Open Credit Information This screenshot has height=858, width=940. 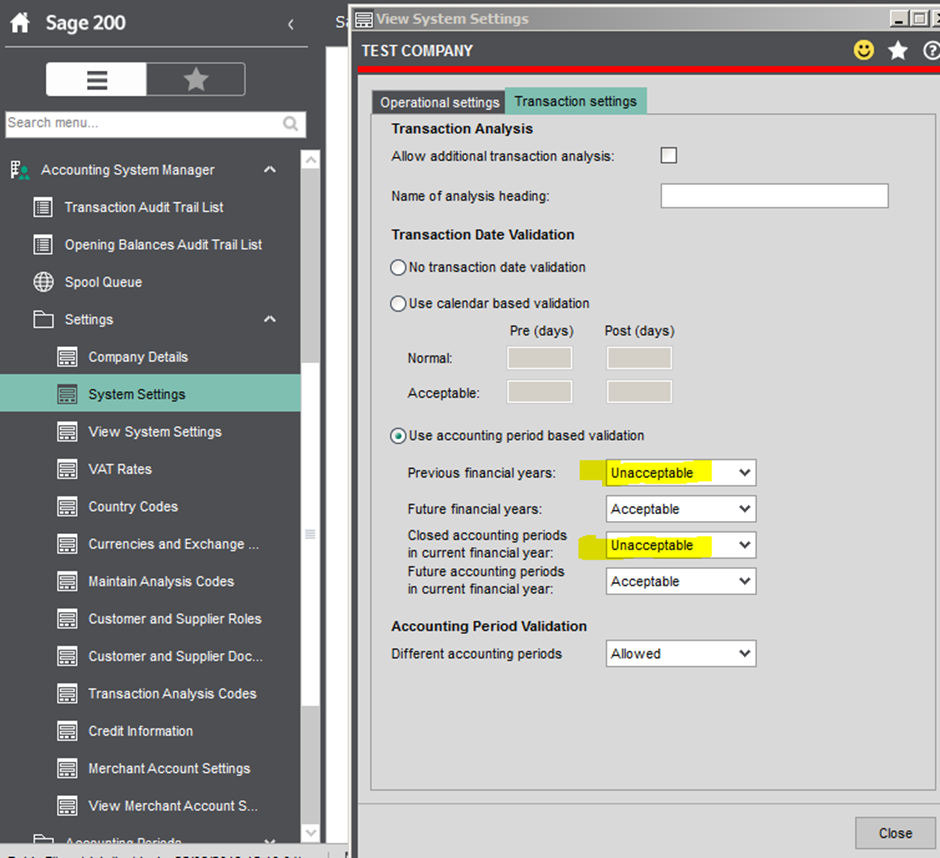click(x=141, y=731)
